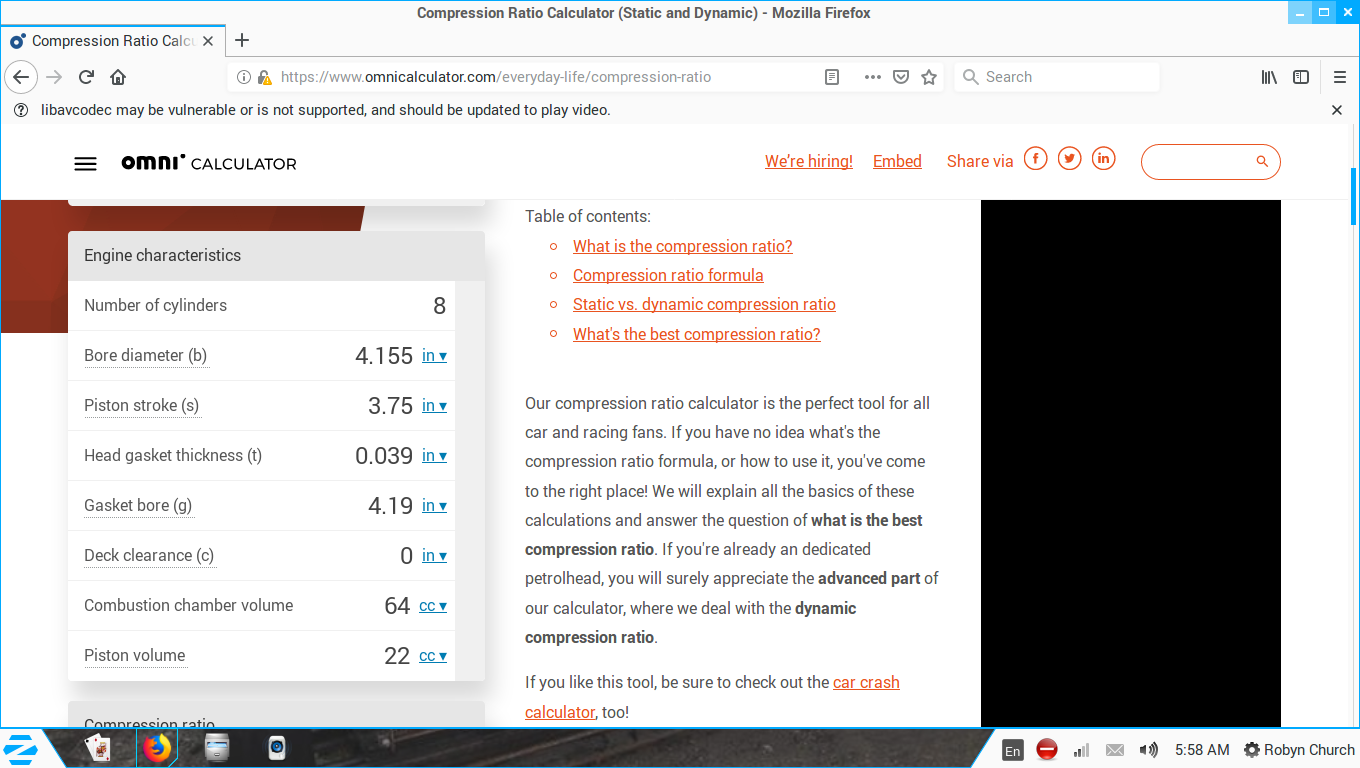Open the Omni Calculator hamburger menu

86,164
